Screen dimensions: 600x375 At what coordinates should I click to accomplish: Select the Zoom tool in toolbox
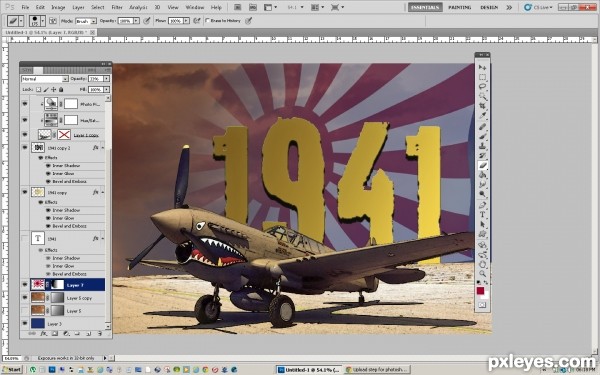click(483, 274)
